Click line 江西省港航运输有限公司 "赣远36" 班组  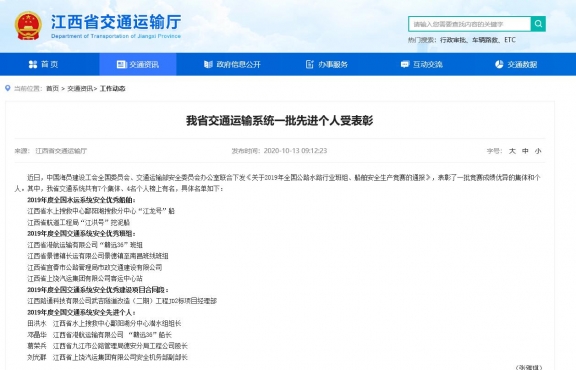coord(85,245)
